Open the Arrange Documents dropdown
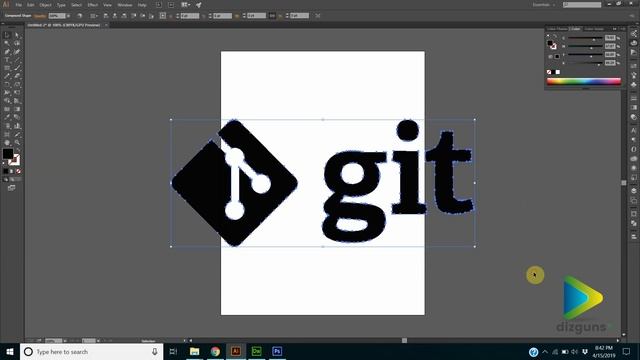This screenshot has width=640, height=360. pos(185,5)
